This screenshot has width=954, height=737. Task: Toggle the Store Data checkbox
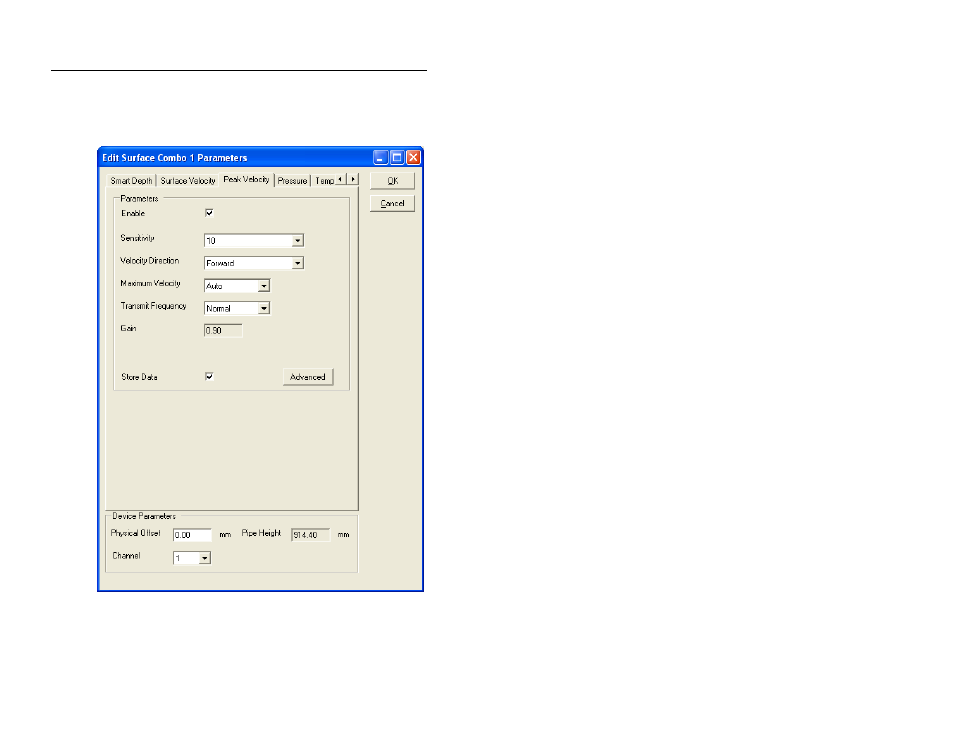(x=209, y=377)
